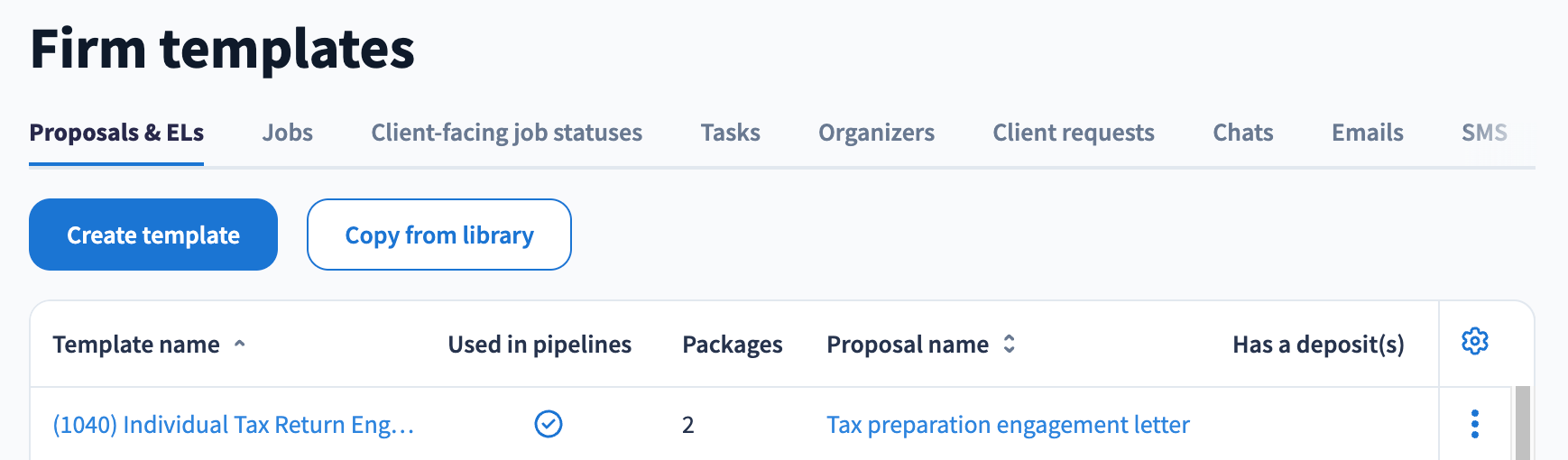
Task: Click the Used in pipelines checkmark icon
Action: click(x=549, y=424)
